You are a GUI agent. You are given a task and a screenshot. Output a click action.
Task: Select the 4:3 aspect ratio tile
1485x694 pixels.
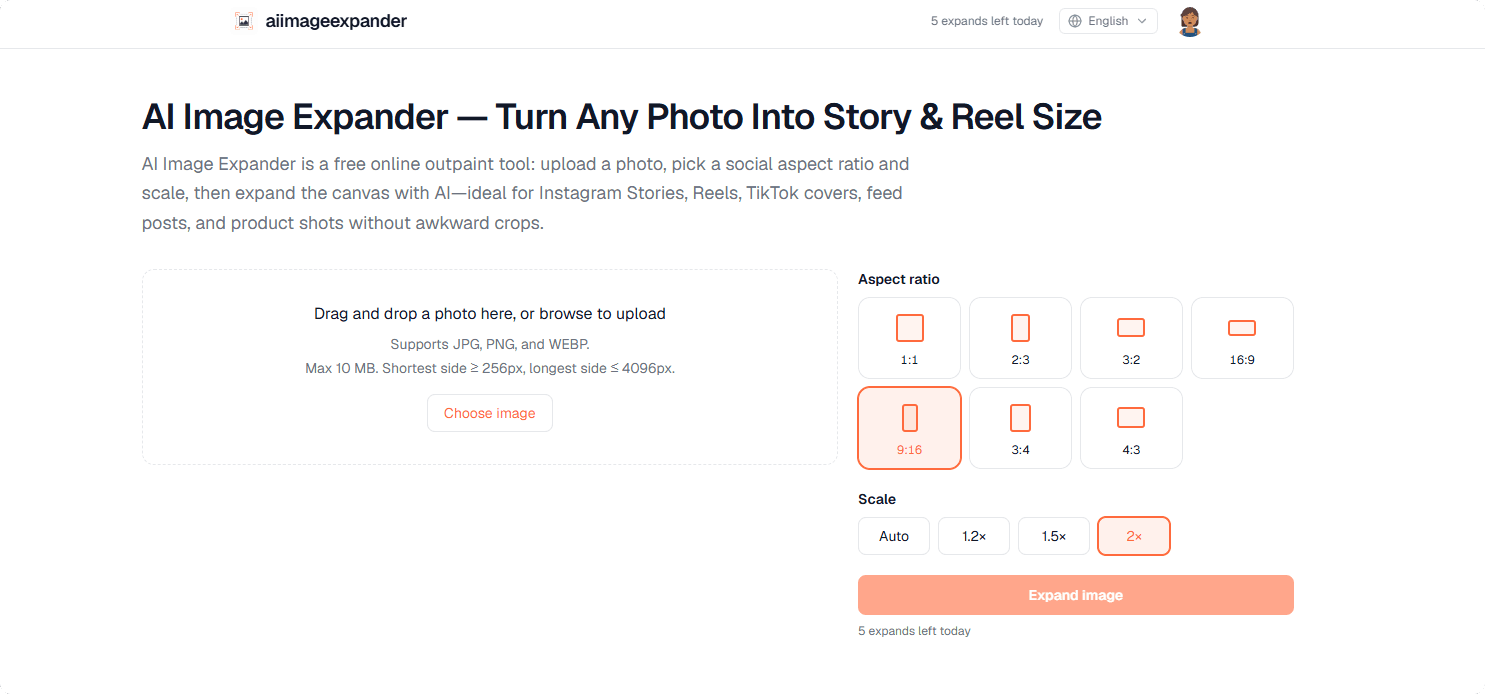point(1131,428)
